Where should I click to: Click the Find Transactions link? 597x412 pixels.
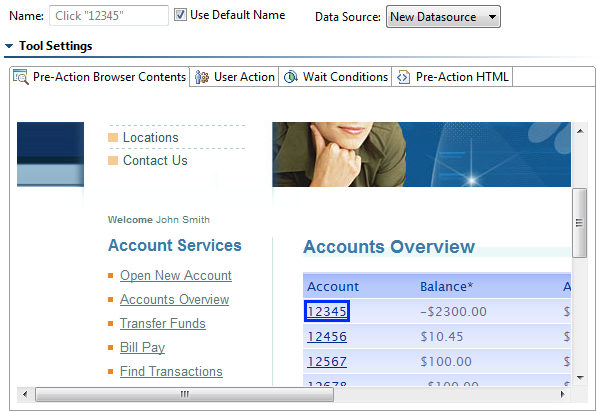click(x=171, y=371)
